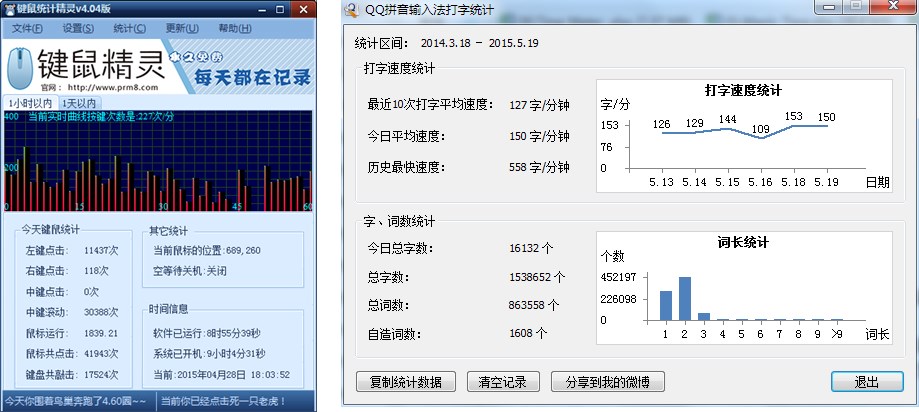919x412 pixels.
Task: Click the 每天都在记录 banner
Action: pos(252,77)
